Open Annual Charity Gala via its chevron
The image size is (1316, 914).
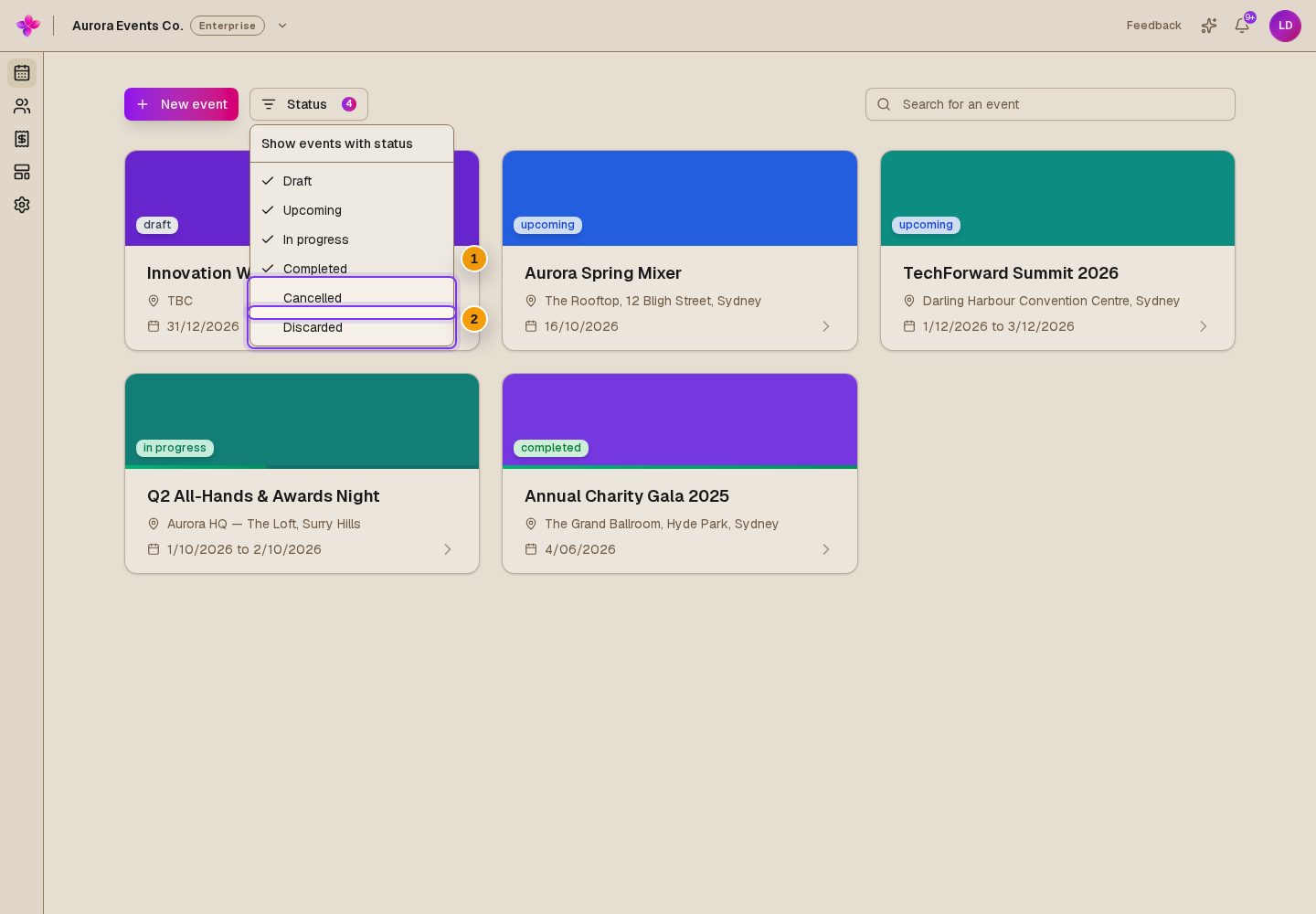826,549
